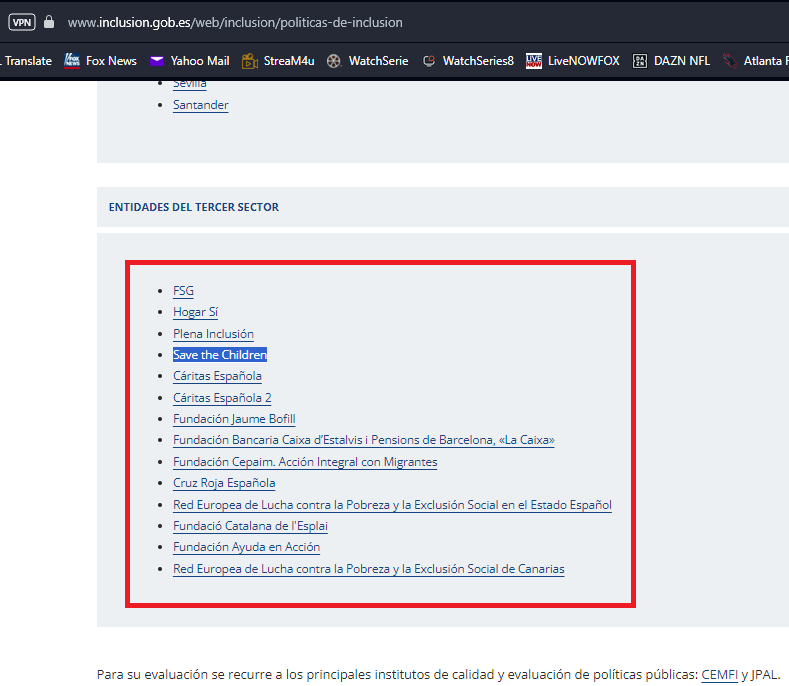Open the highlighted Save the Children link
This screenshot has width=789, height=686.
pos(220,355)
